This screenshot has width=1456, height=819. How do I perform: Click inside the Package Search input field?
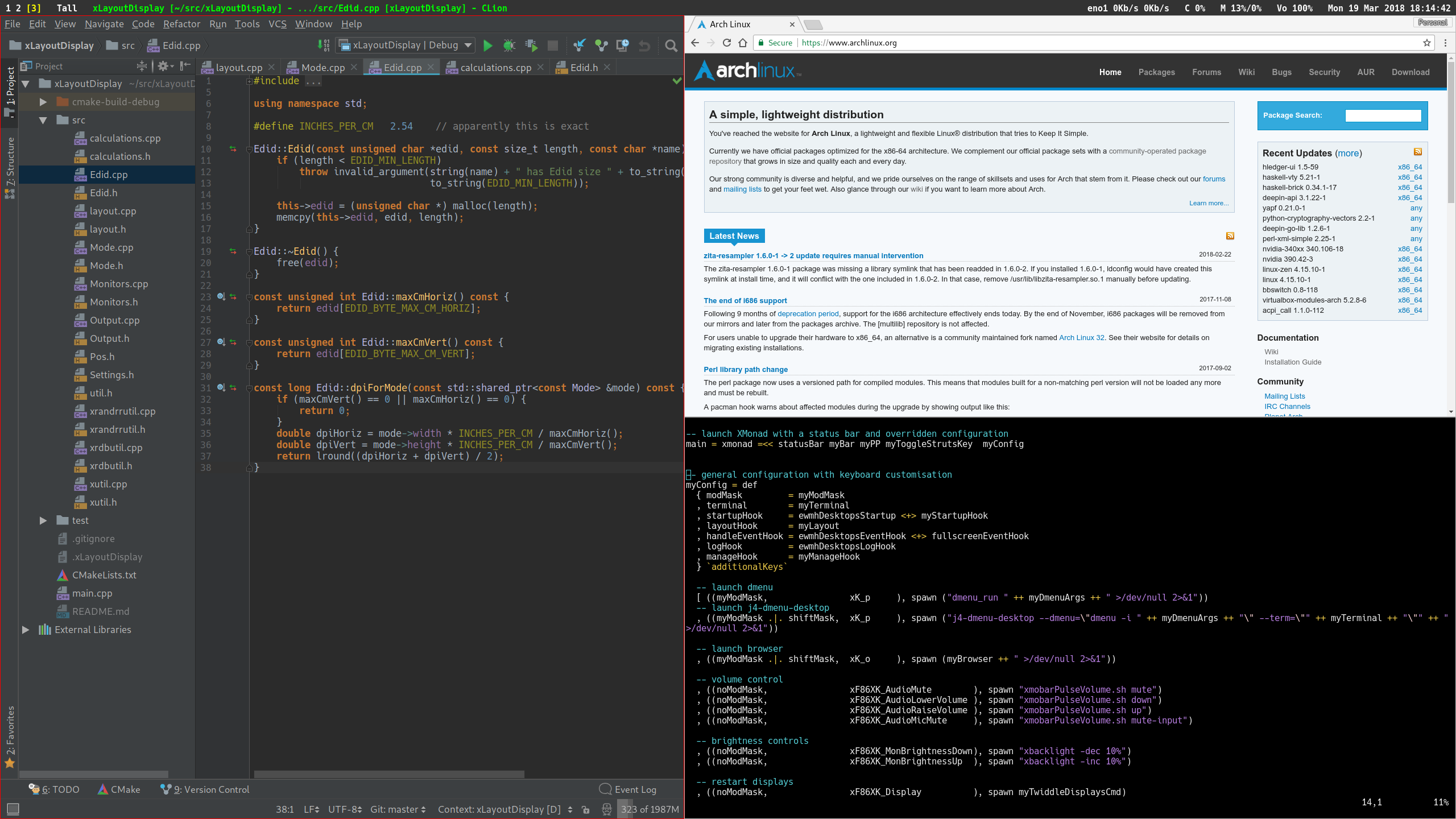tap(1383, 115)
